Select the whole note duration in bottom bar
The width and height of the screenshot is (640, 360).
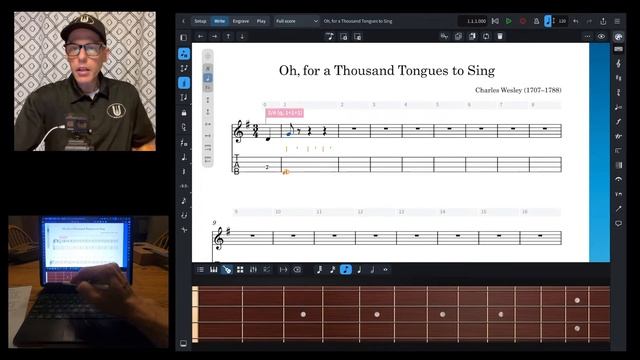click(x=385, y=269)
